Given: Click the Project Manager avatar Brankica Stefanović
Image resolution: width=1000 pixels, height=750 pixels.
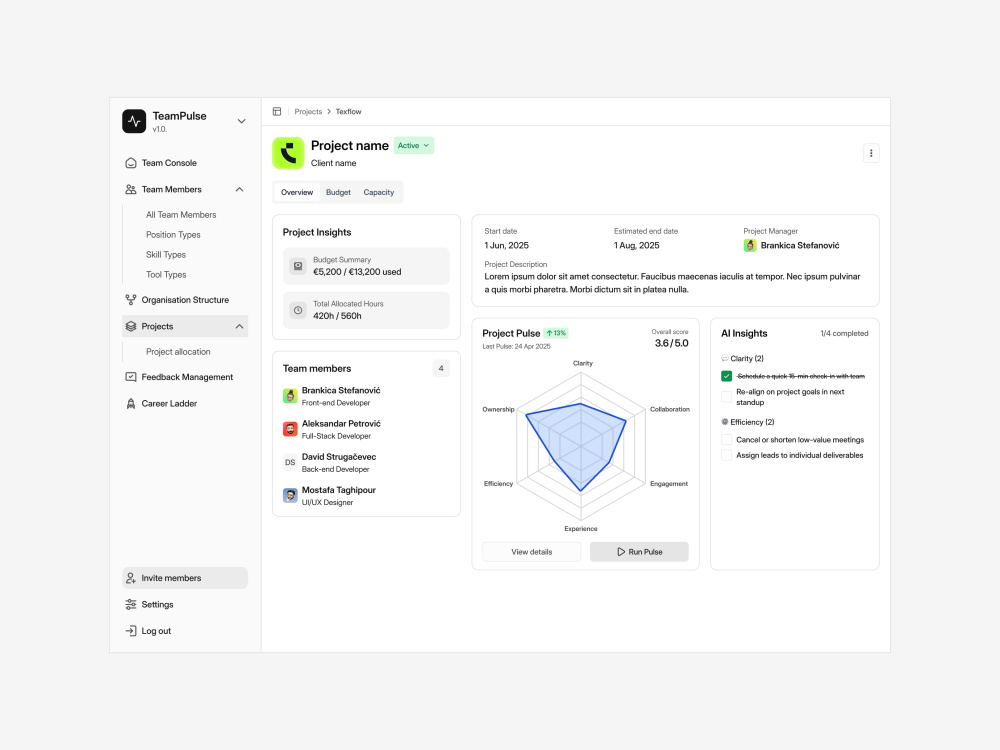Looking at the screenshot, I should click(750, 246).
